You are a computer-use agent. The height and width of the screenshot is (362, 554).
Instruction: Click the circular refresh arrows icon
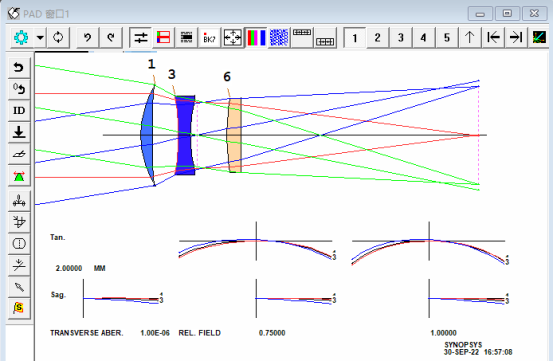[x=58, y=37]
